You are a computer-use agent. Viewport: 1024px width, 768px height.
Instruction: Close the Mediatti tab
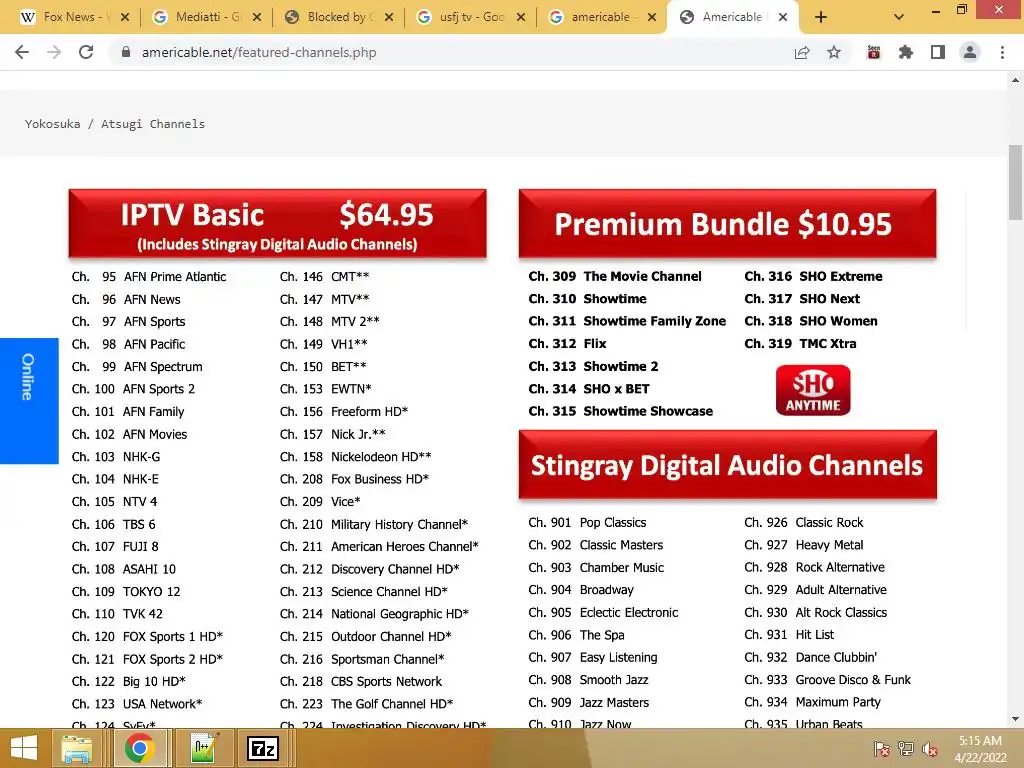coord(257,18)
